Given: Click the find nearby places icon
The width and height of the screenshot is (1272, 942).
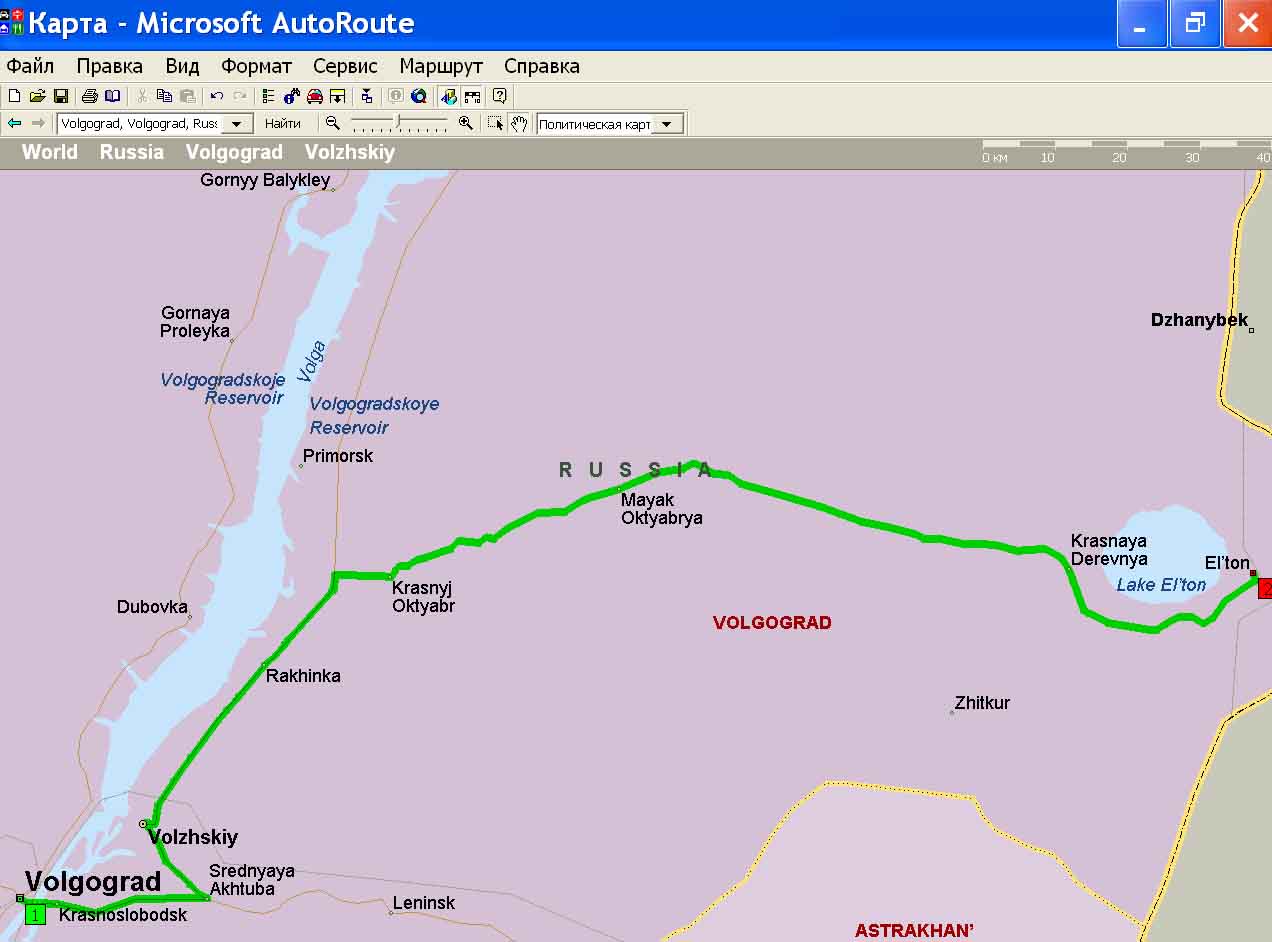Looking at the screenshot, I should (291, 96).
